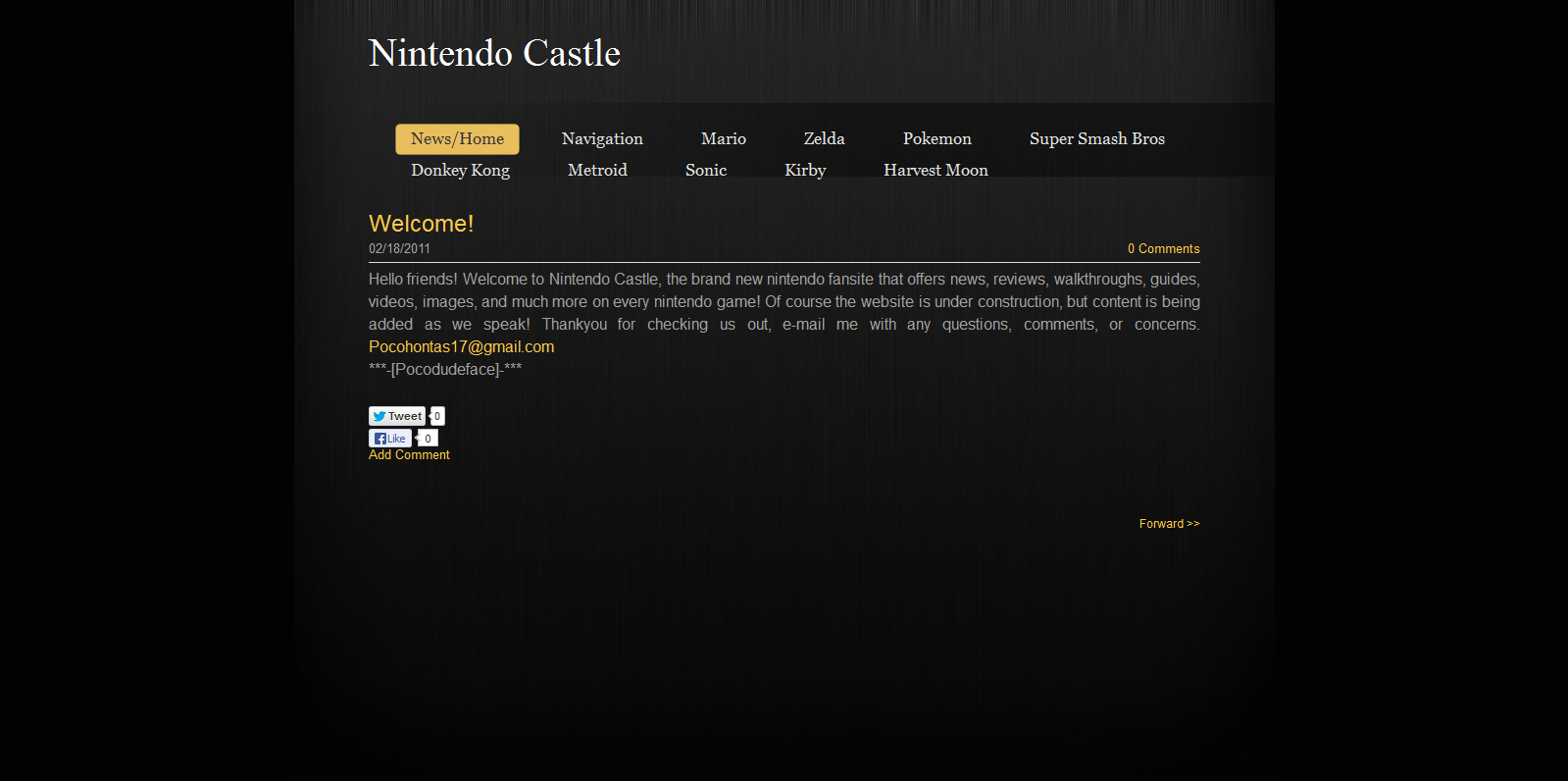The height and width of the screenshot is (781, 1568).
Task: Open the Donkey Kong section
Action: [460, 171]
